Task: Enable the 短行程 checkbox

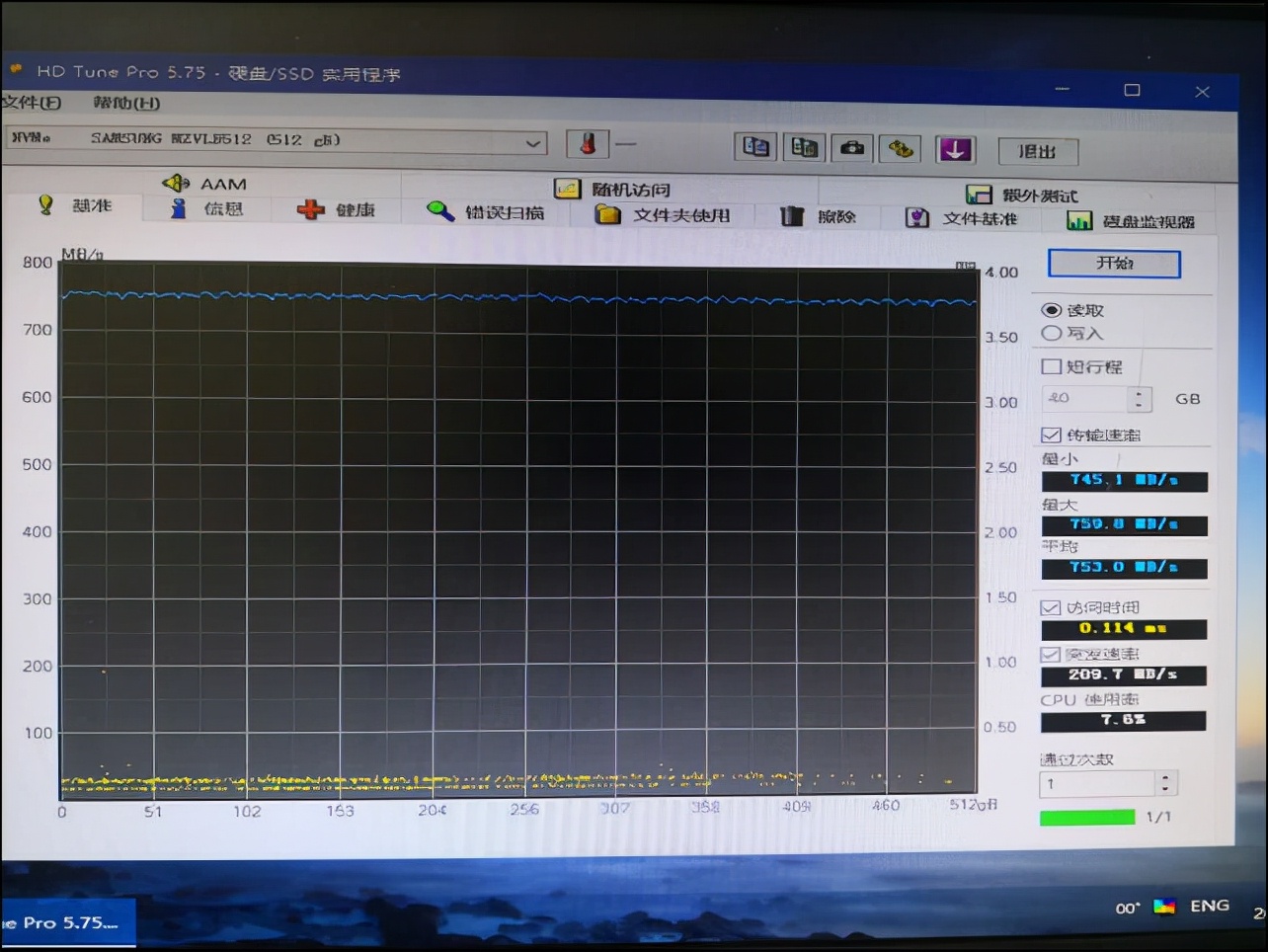Action: click(1052, 366)
